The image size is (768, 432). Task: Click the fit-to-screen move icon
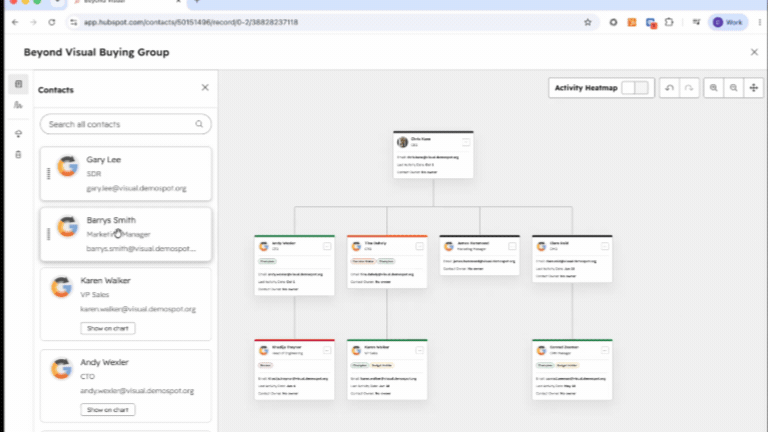(753, 88)
